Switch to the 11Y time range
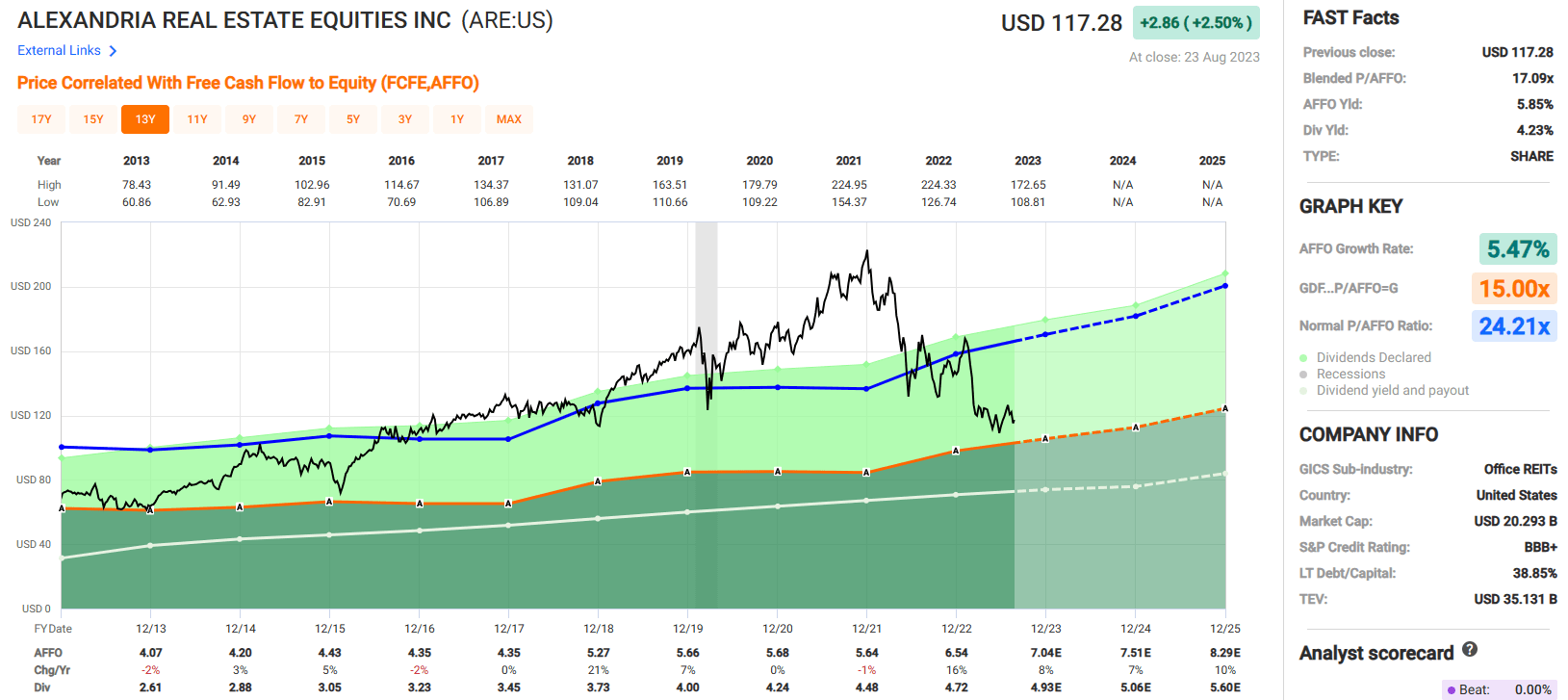 coord(197,119)
